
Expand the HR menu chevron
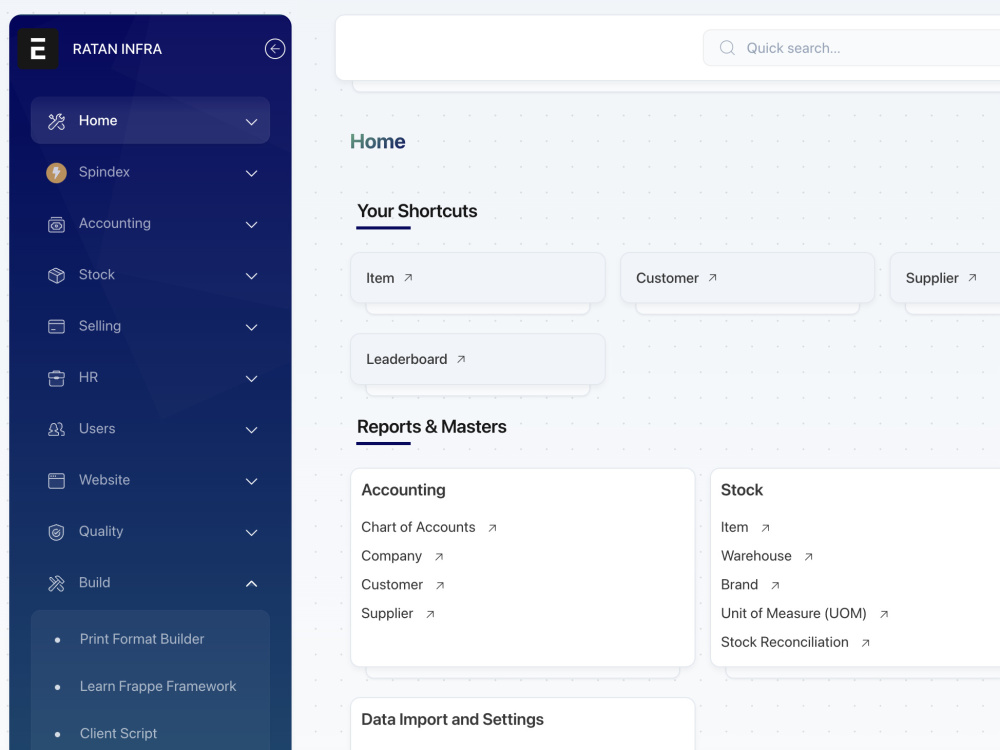tap(252, 379)
